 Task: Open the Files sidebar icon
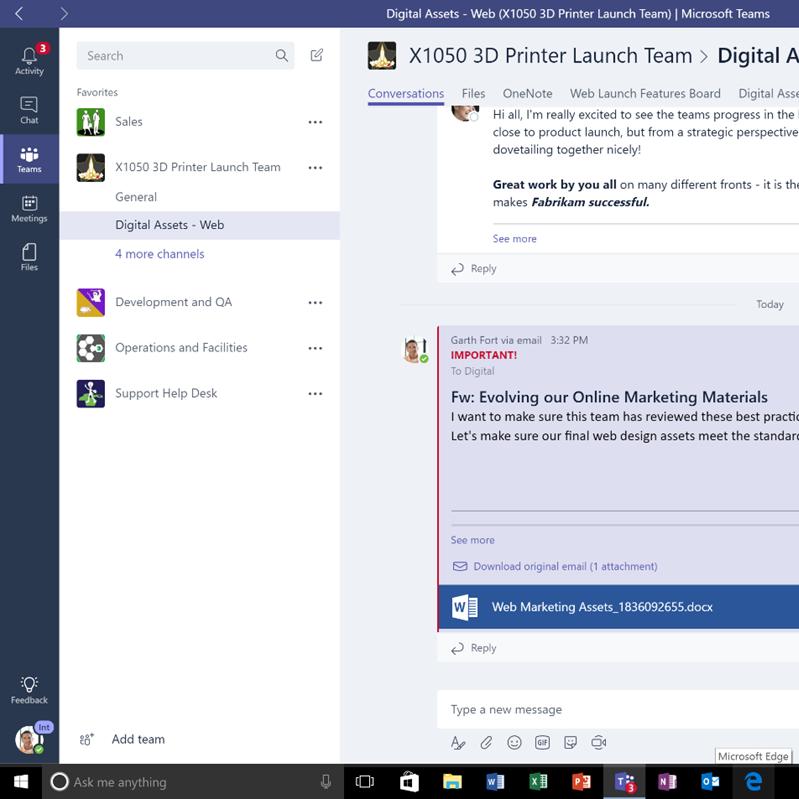coord(29,257)
